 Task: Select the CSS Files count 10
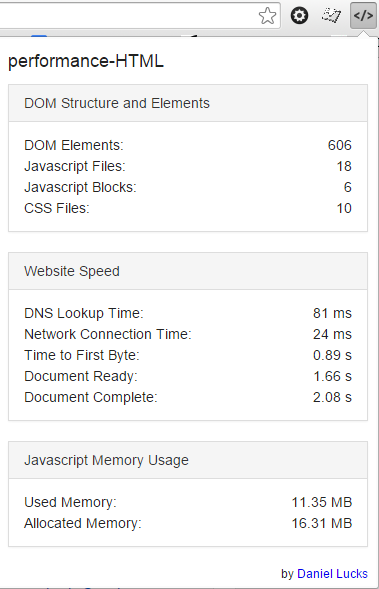click(344, 208)
